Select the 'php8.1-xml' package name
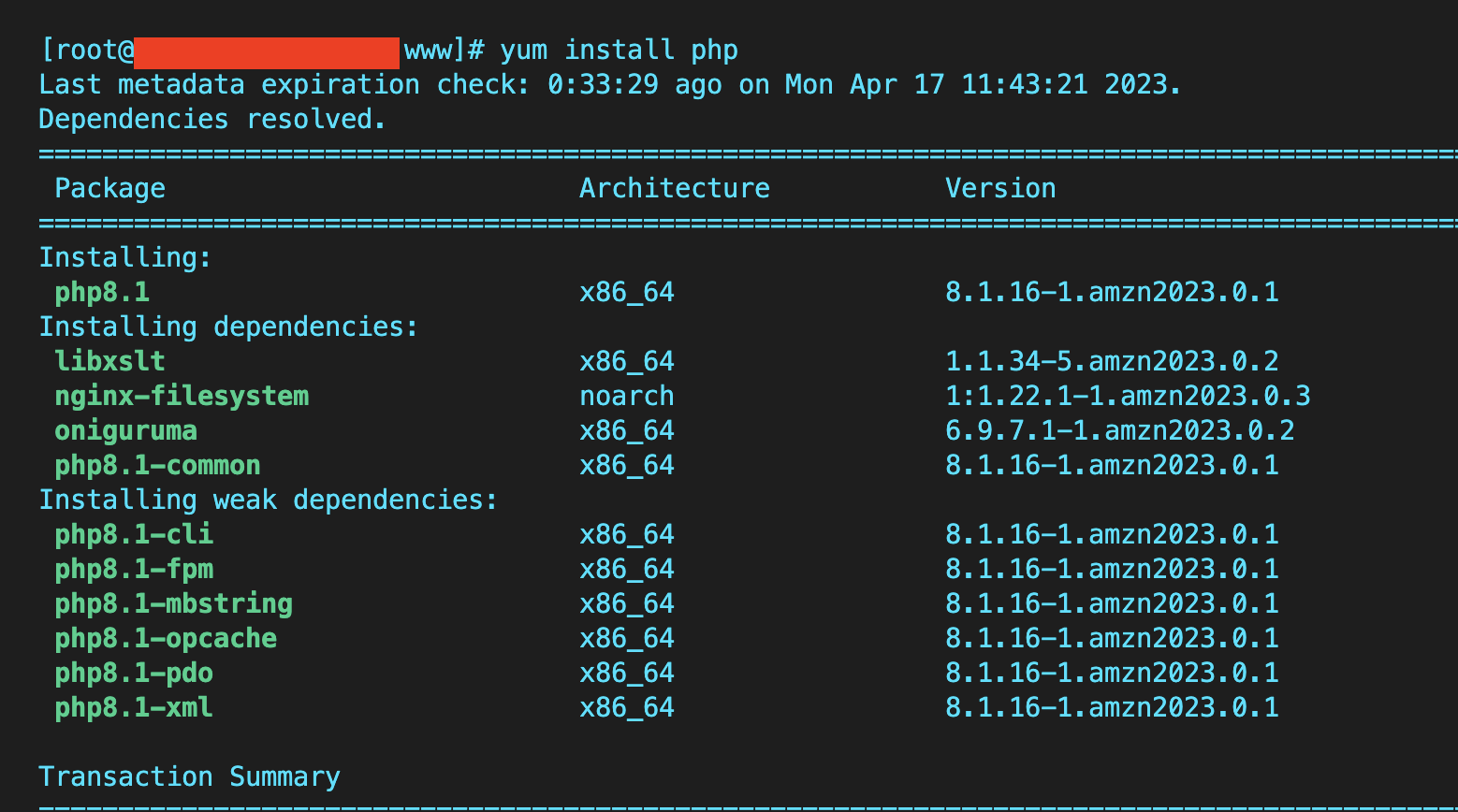The image size is (1458, 812). click(134, 707)
